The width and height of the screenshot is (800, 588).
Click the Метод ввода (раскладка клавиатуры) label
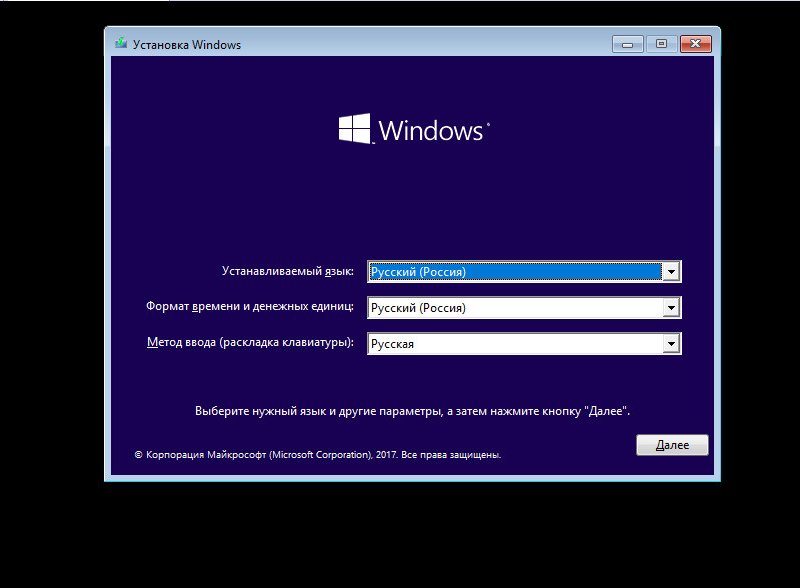coord(250,342)
